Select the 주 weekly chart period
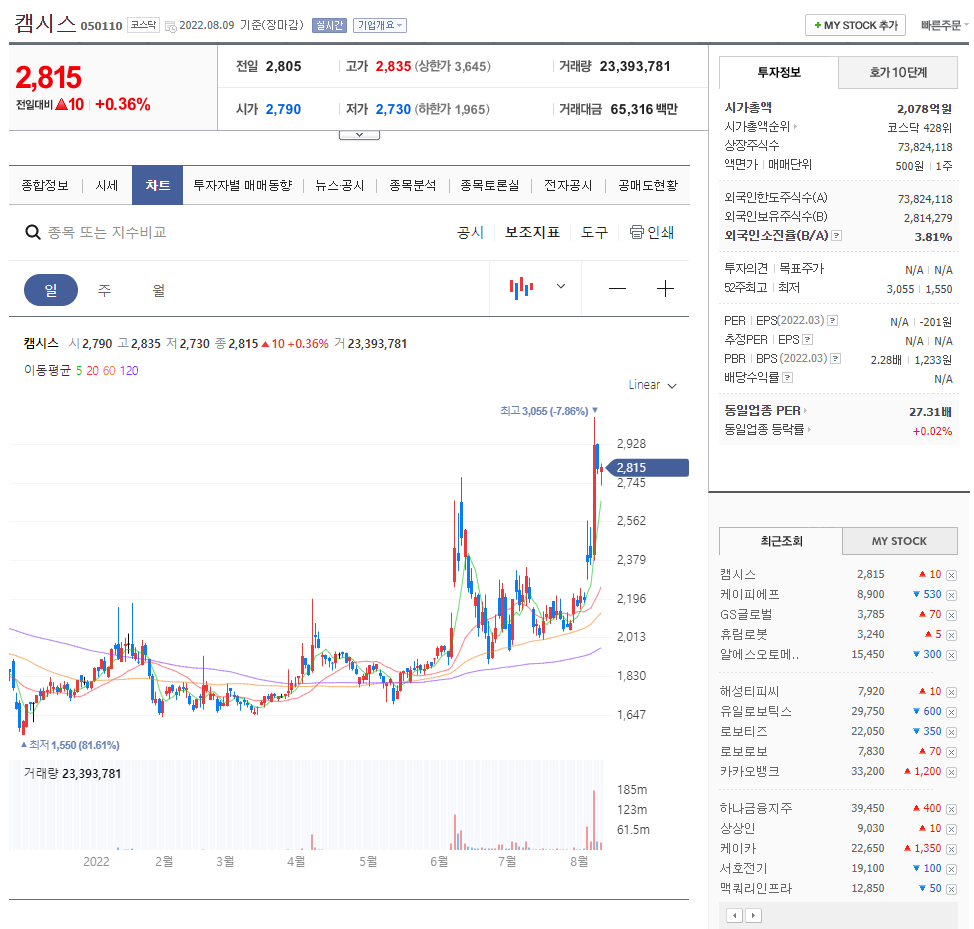 [104, 290]
